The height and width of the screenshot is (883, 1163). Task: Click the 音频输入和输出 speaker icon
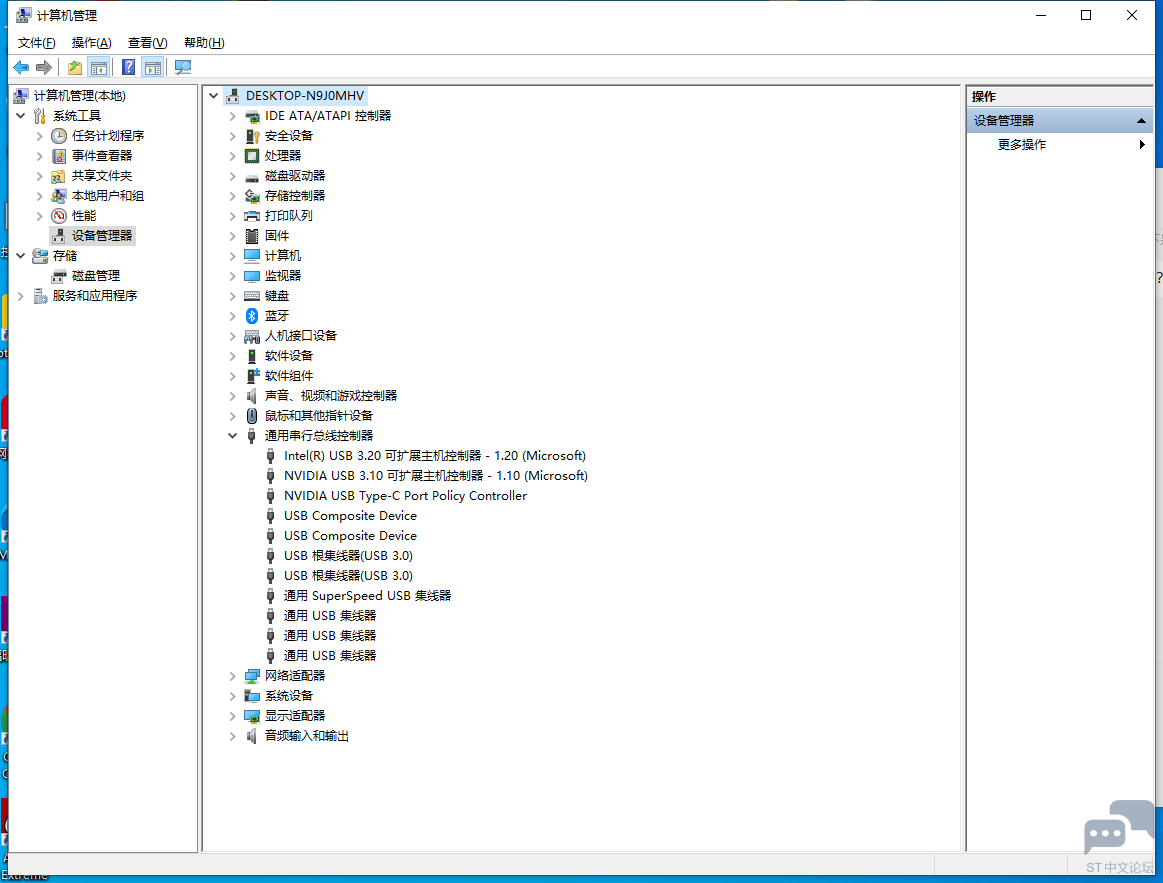(x=252, y=736)
